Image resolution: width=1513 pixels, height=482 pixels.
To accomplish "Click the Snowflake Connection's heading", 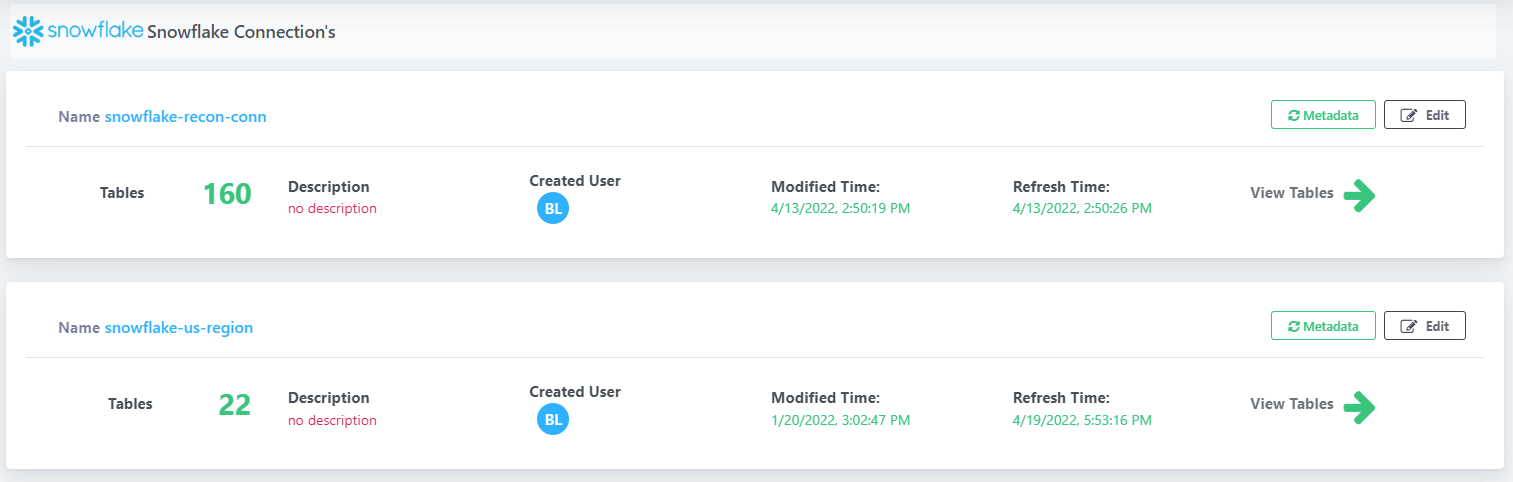I will coord(241,32).
